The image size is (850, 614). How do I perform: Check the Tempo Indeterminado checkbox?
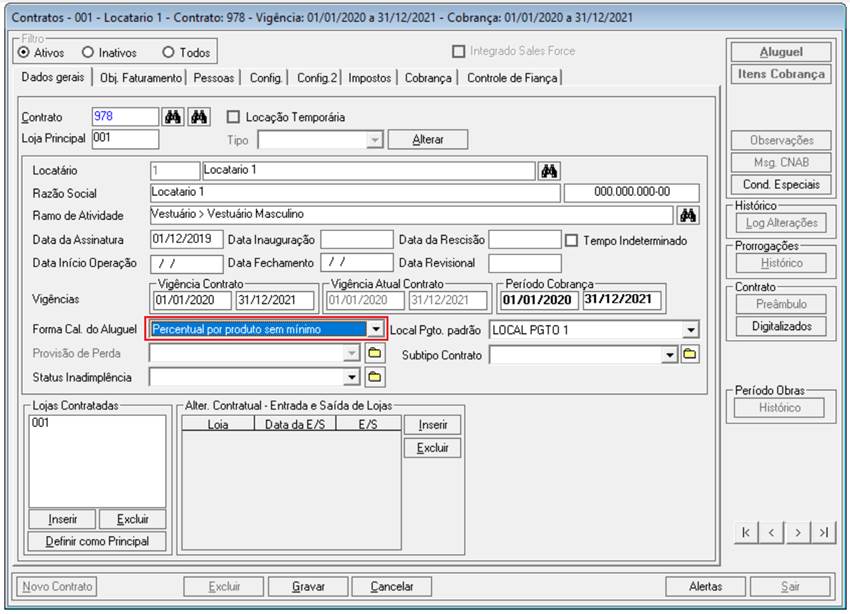coord(571,241)
